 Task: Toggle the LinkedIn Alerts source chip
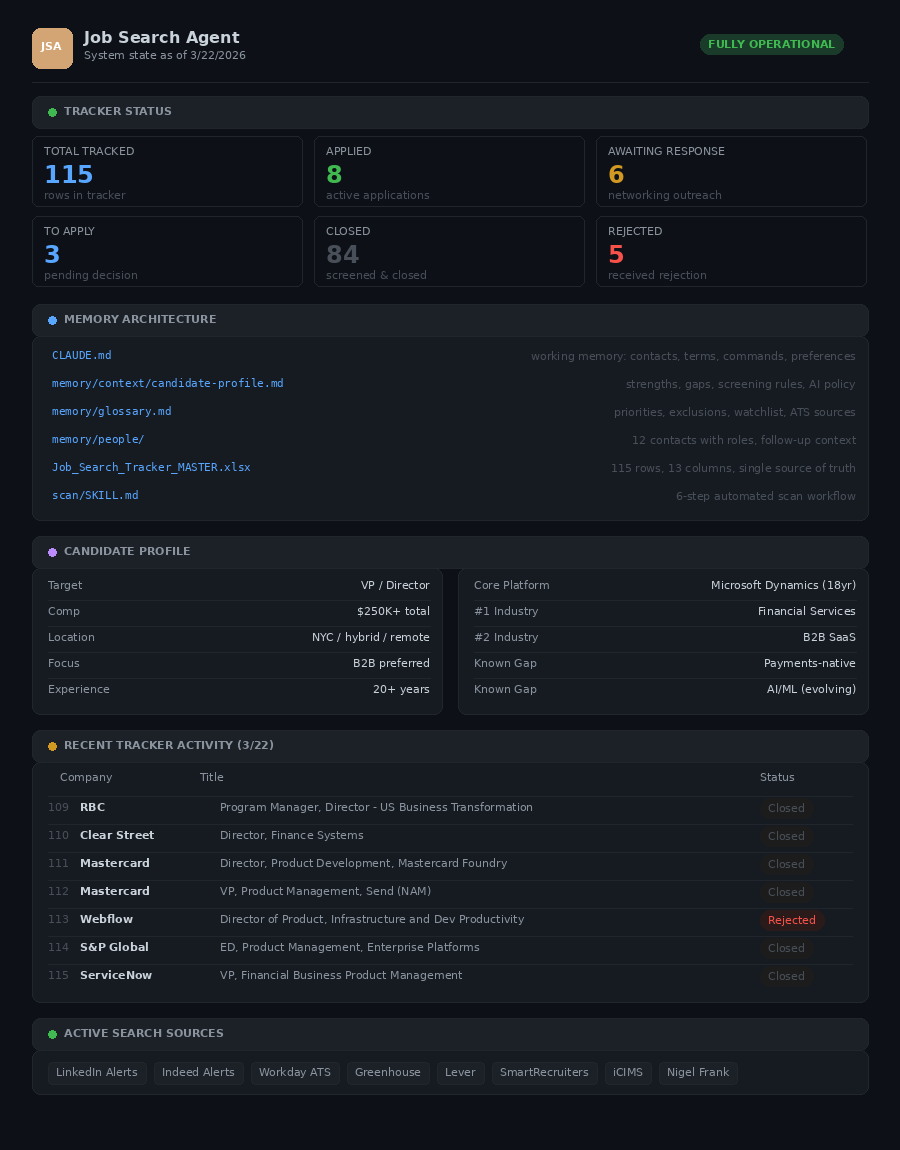(x=97, y=1072)
